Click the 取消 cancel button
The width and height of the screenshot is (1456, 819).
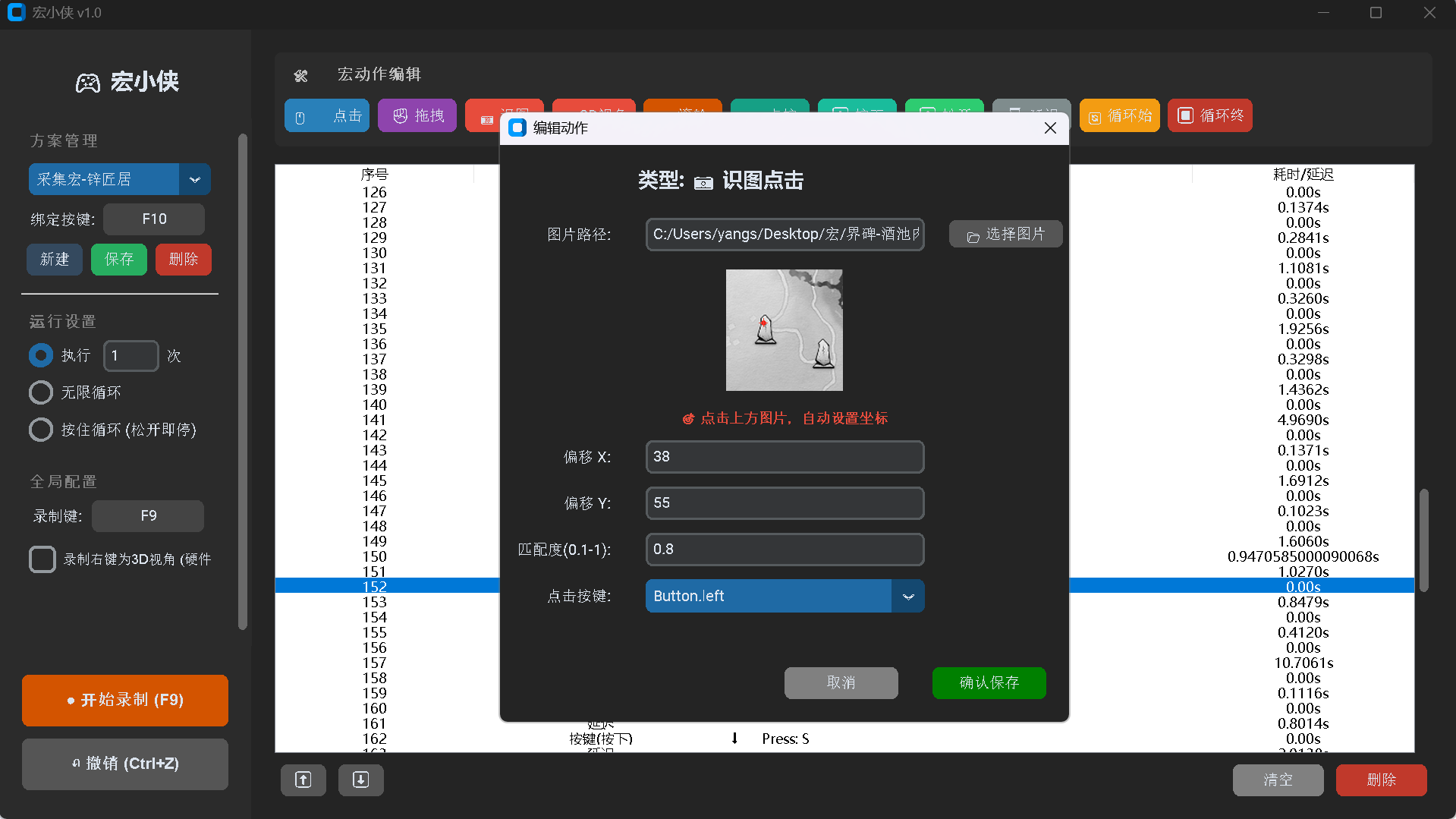[x=841, y=682]
